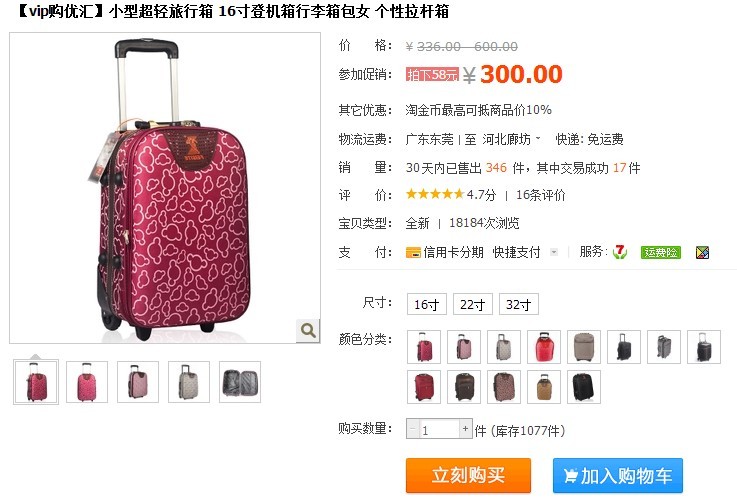The image size is (737, 502).
Task: Click the credit card 信用卡分期 icon
Action: 413,252
